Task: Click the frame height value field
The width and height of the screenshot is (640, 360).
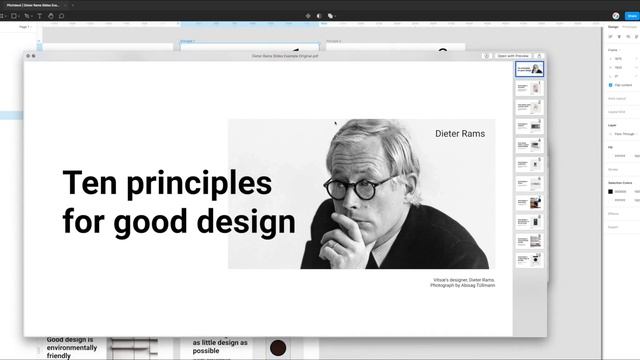Action: click(619, 67)
